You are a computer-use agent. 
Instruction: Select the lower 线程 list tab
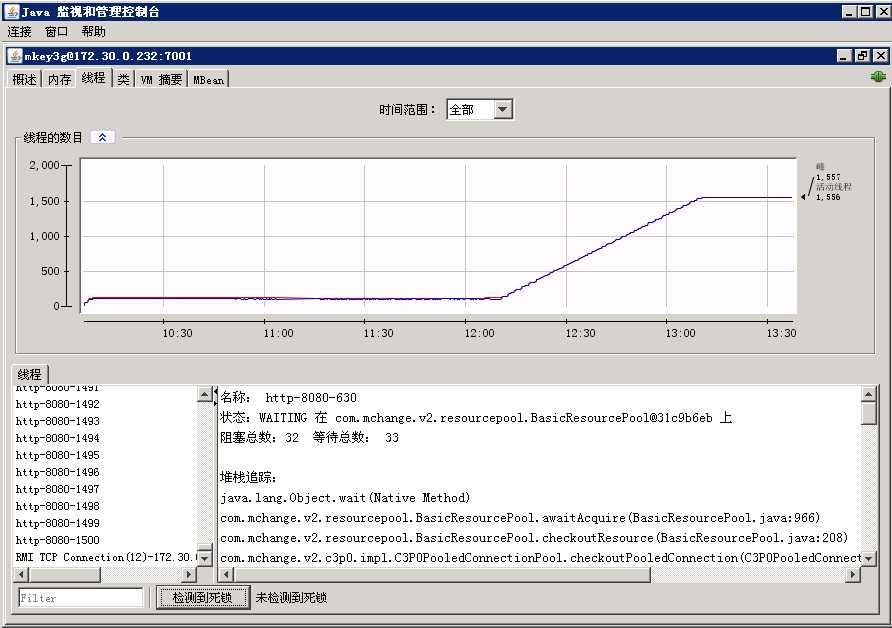[x=30, y=374]
